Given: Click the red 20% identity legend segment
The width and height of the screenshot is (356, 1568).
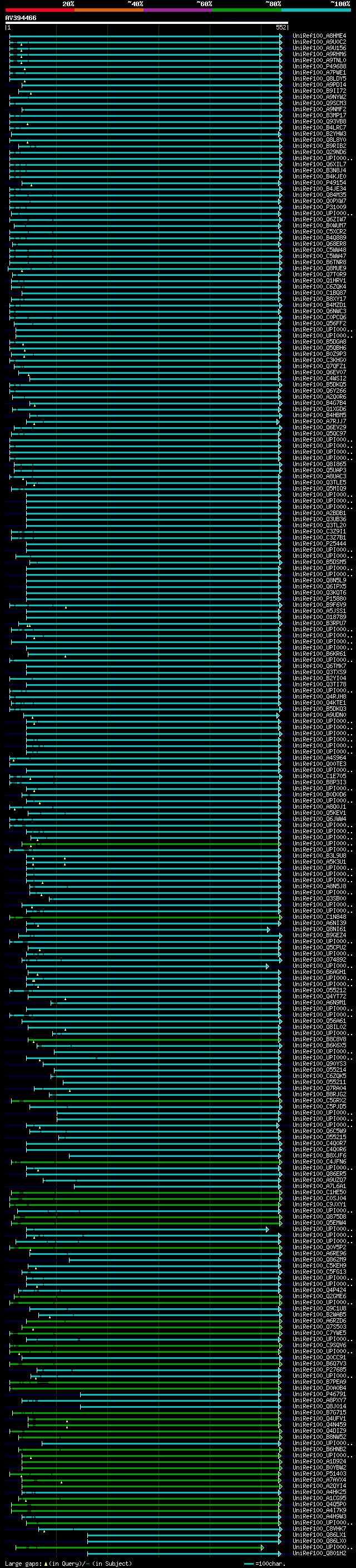Looking at the screenshot, I should click(x=39, y=10).
